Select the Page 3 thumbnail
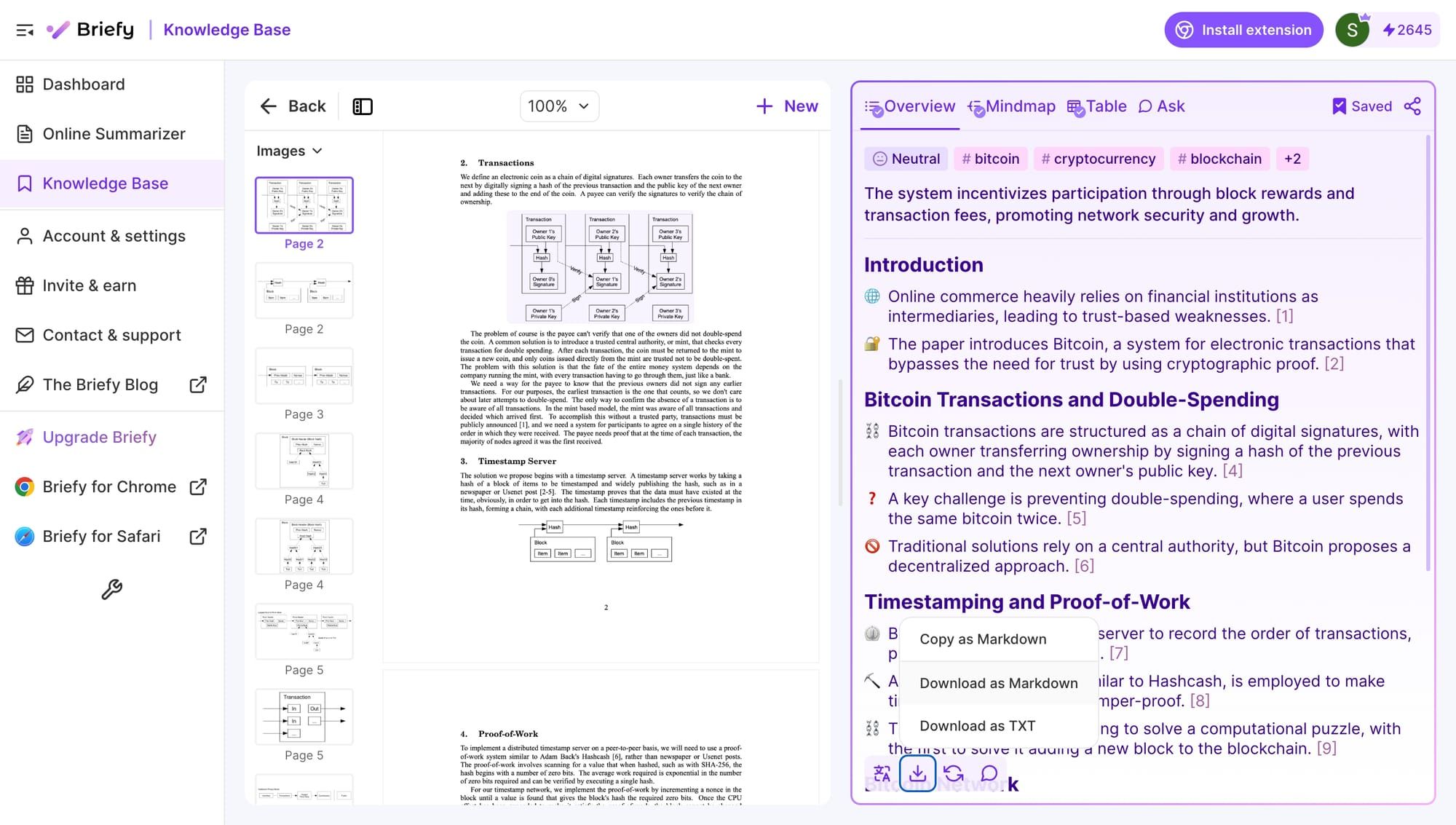1456x825 pixels. tap(304, 376)
